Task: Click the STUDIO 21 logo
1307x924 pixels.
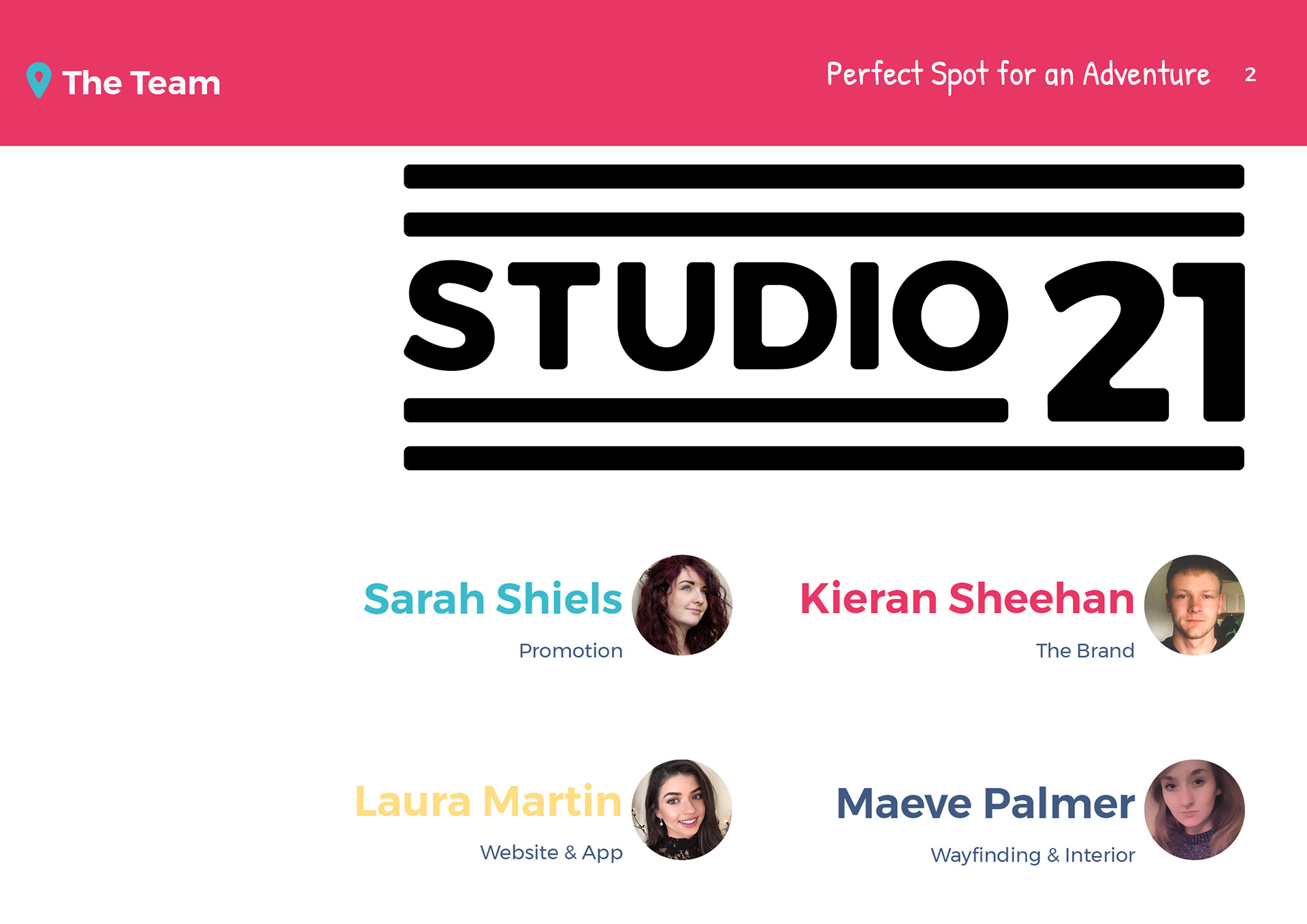Action: click(824, 317)
